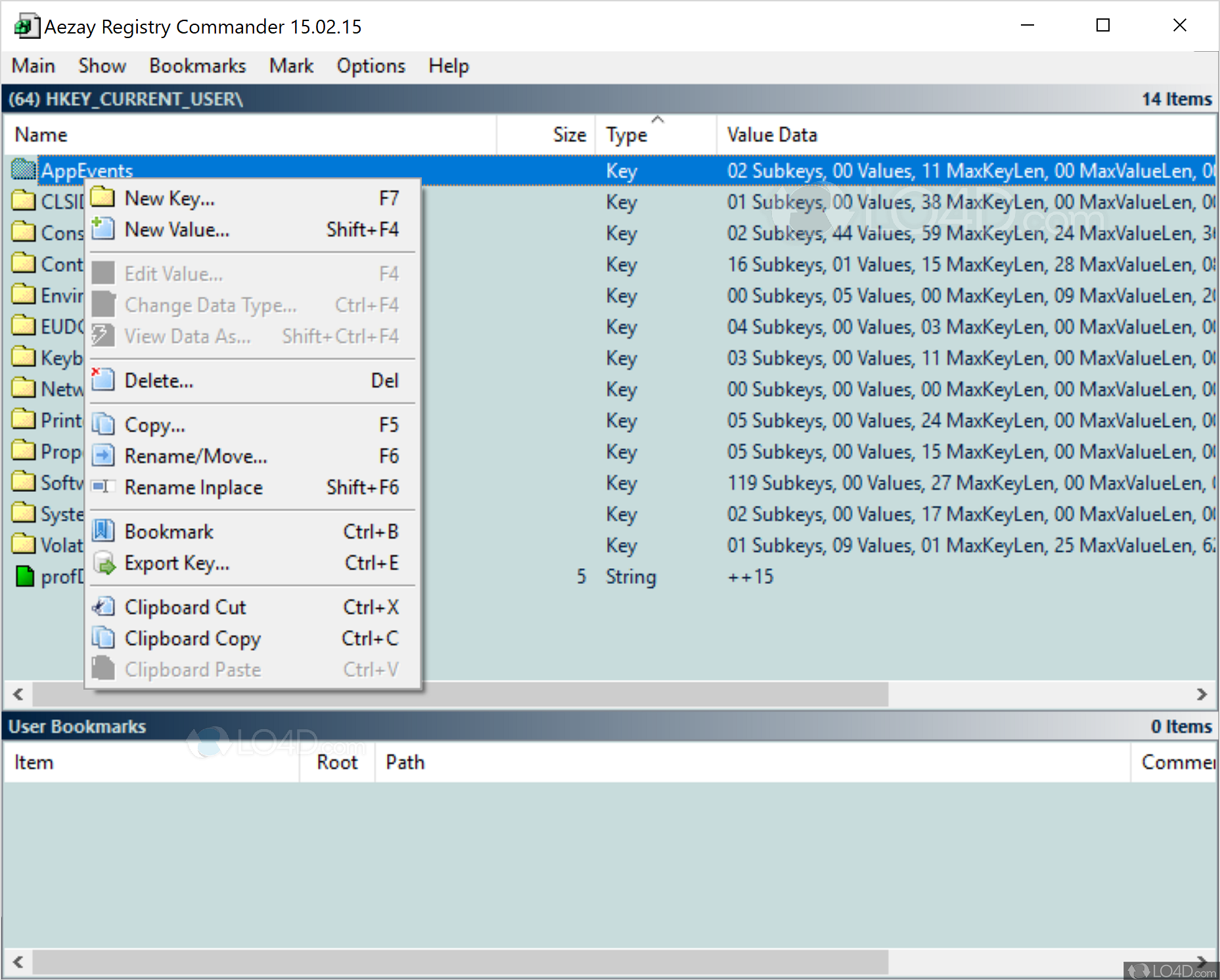Click the green document icon next to profD item
Viewport: 1220px width, 980px height.
point(24,576)
